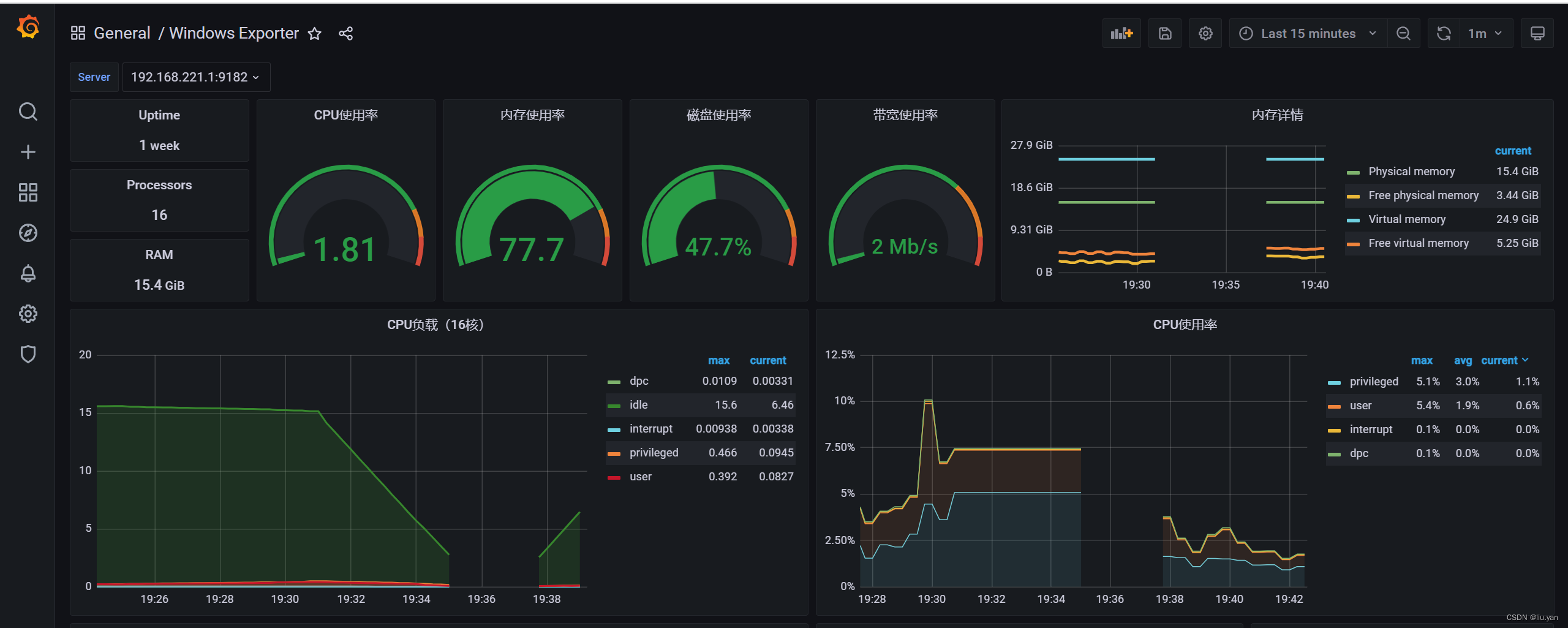Zoom out the time range
Viewport: 1568px width, 628px height.
[x=1403, y=34]
